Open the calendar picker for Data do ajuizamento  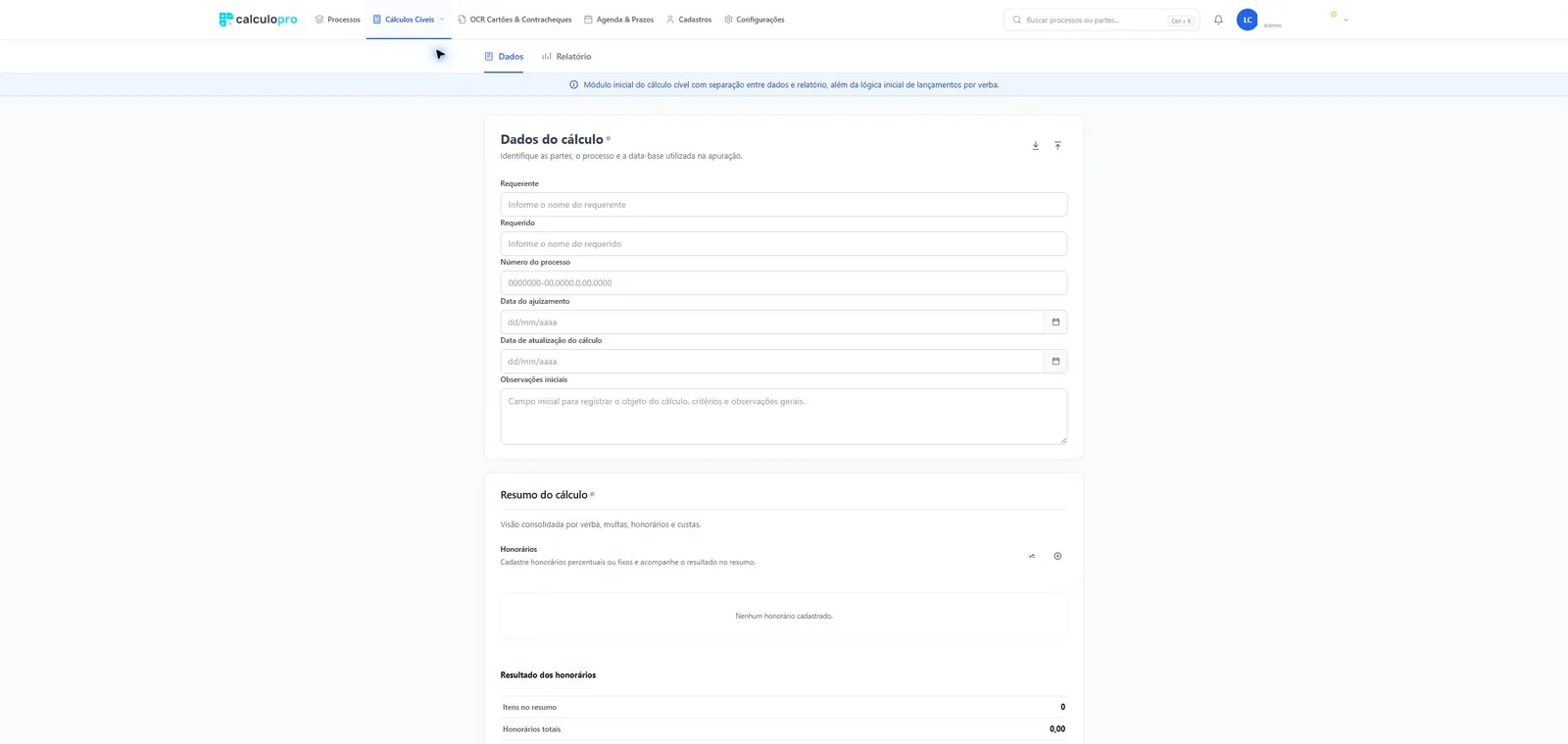pyautogui.click(x=1055, y=322)
